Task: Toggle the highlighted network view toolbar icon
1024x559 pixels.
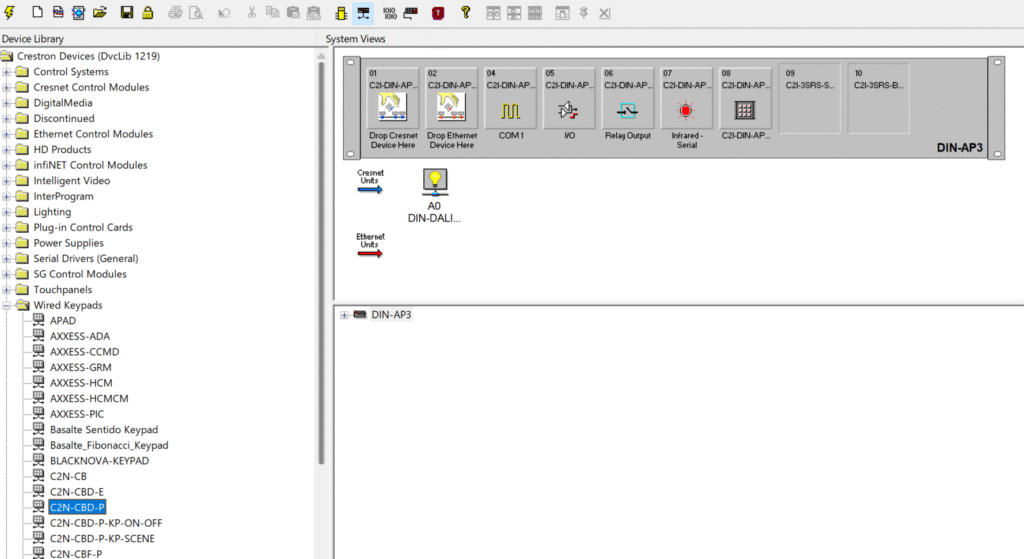Action: point(363,12)
